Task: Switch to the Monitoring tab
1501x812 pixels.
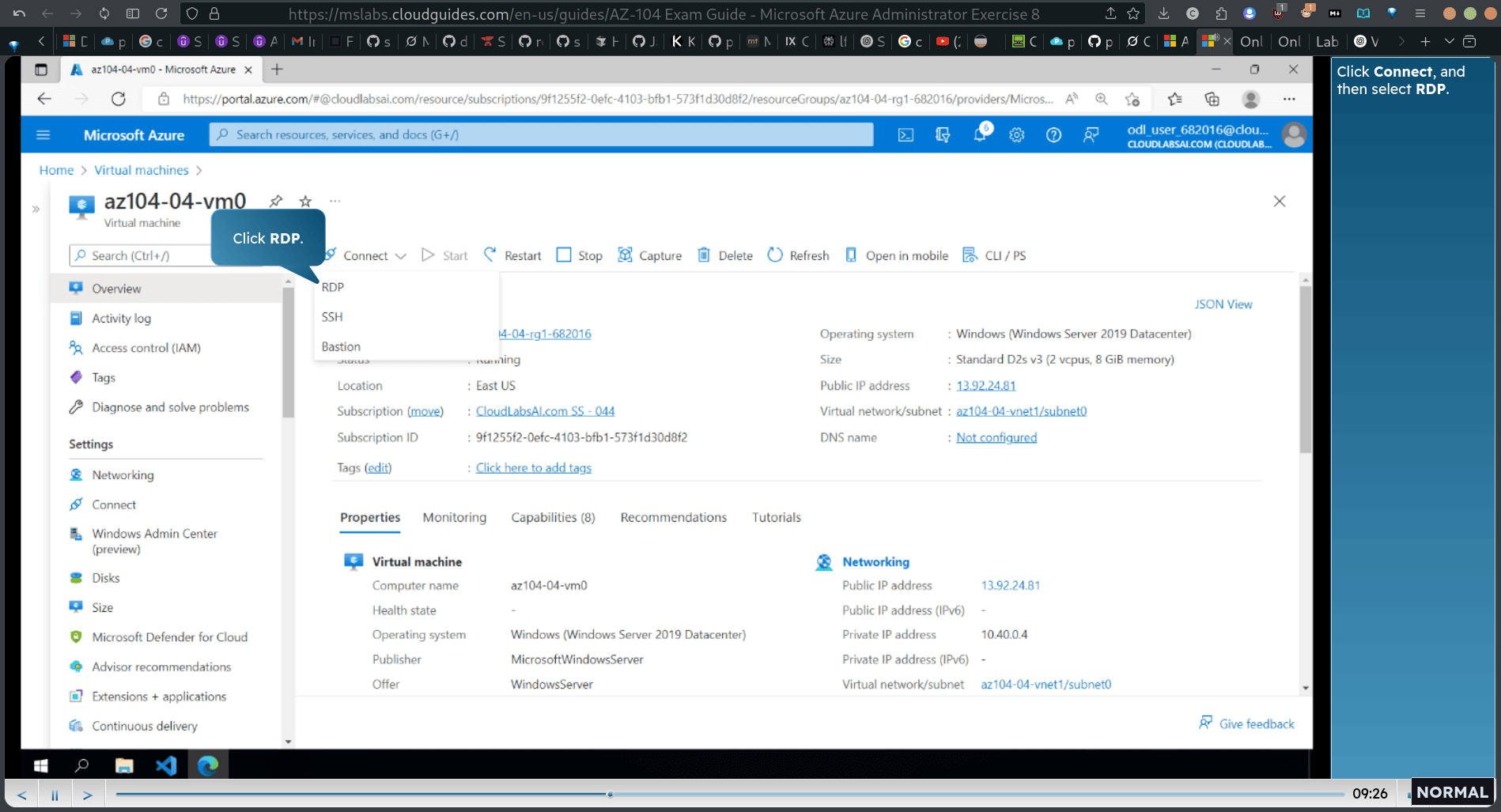Action: [x=455, y=517]
